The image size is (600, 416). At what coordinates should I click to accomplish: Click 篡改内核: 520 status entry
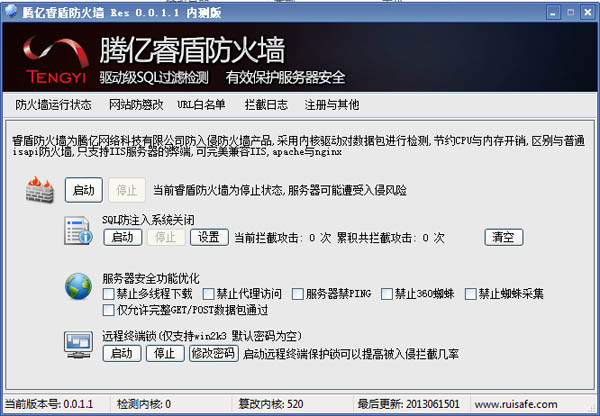point(271,404)
